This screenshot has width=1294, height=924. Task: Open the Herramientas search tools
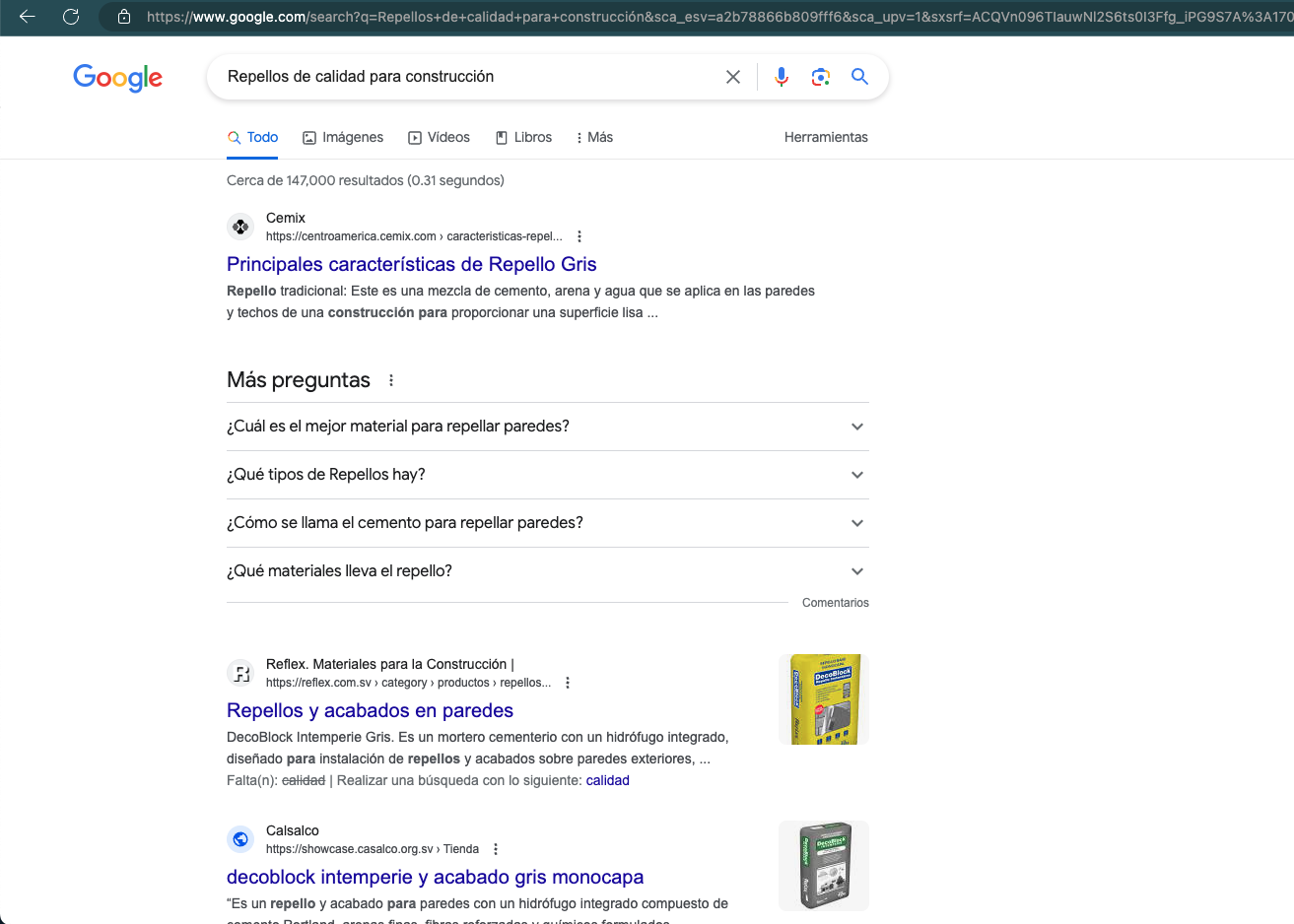click(x=826, y=138)
